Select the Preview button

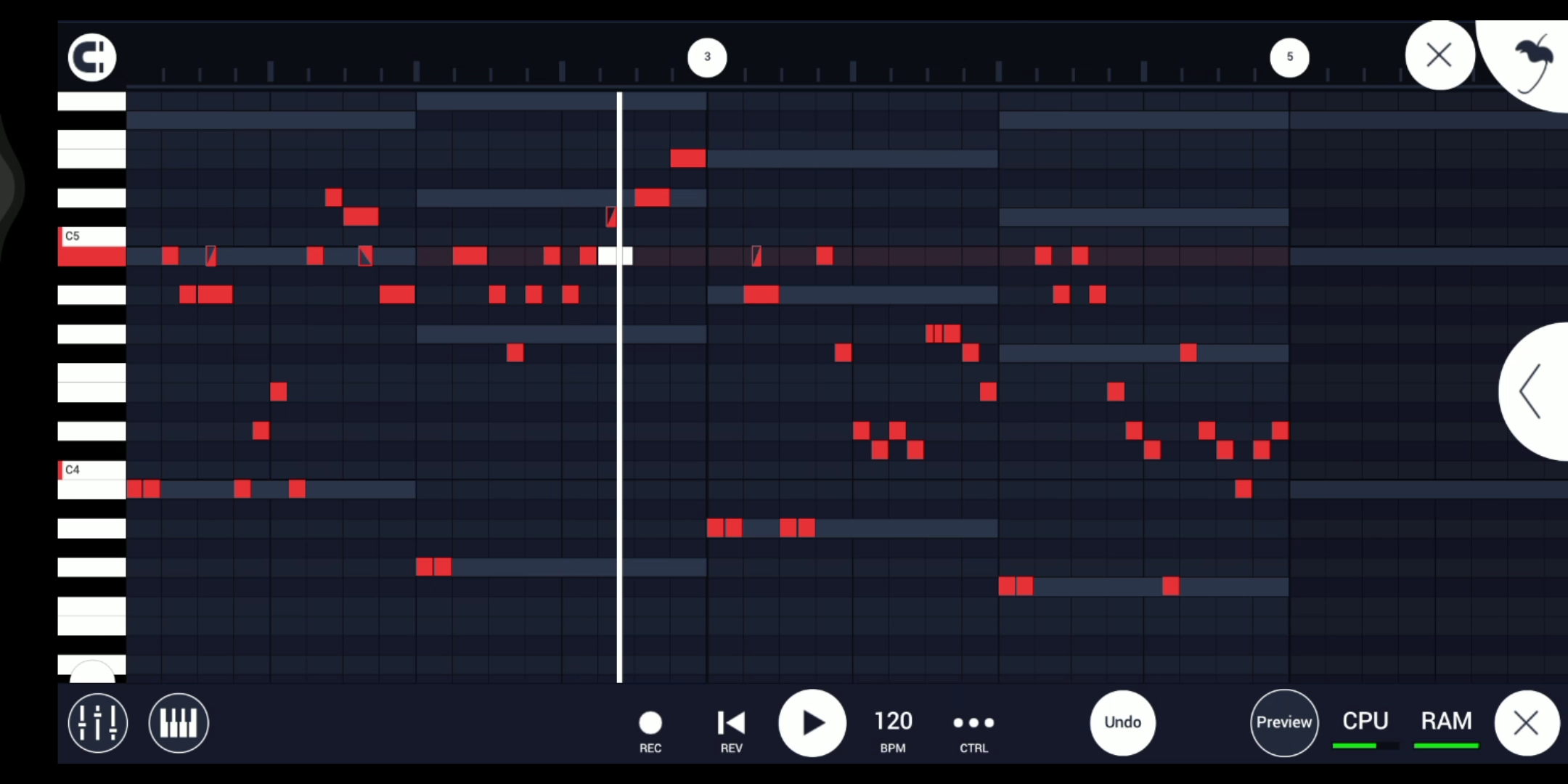click(1283, 721)
